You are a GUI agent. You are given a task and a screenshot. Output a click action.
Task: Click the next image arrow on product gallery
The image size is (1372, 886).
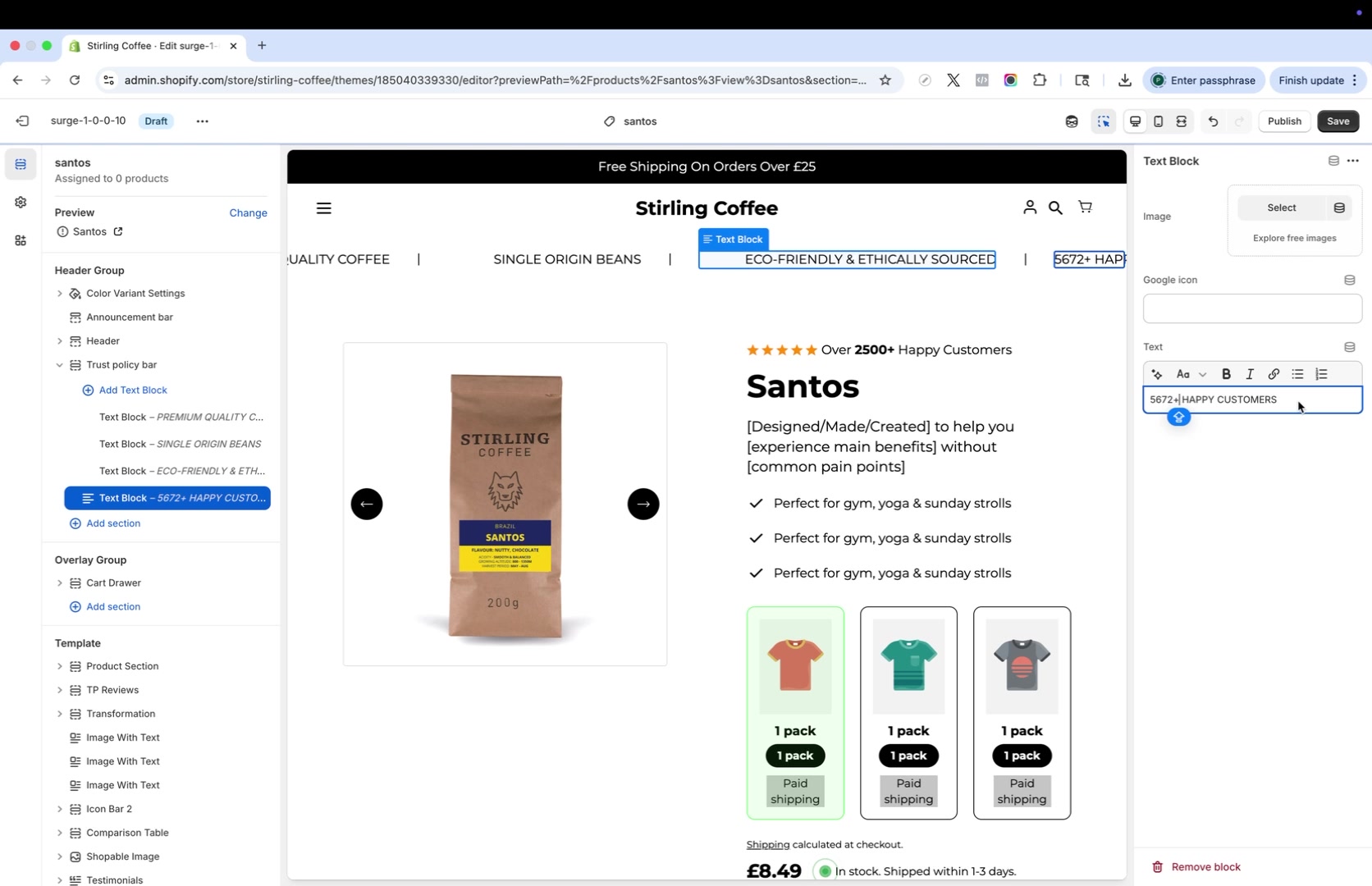pos(643,504)
